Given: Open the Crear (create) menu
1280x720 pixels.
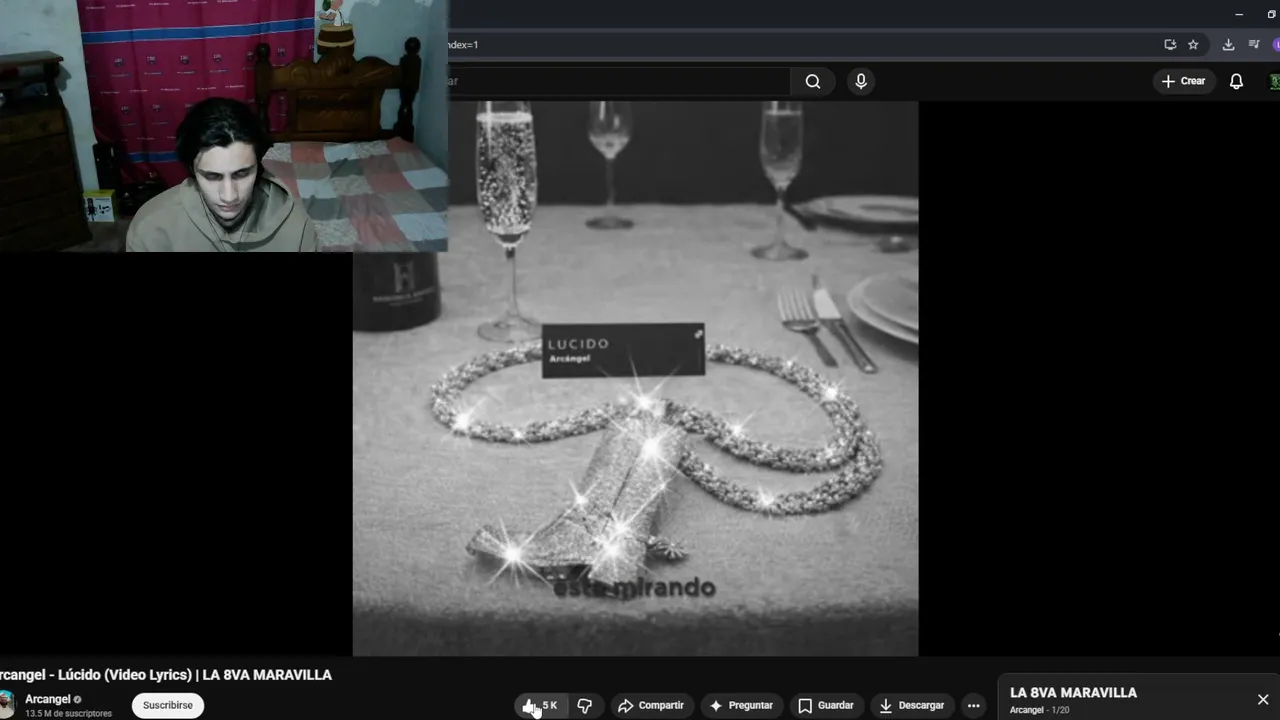Looking at the screenshot, I should coord(1184,81).
